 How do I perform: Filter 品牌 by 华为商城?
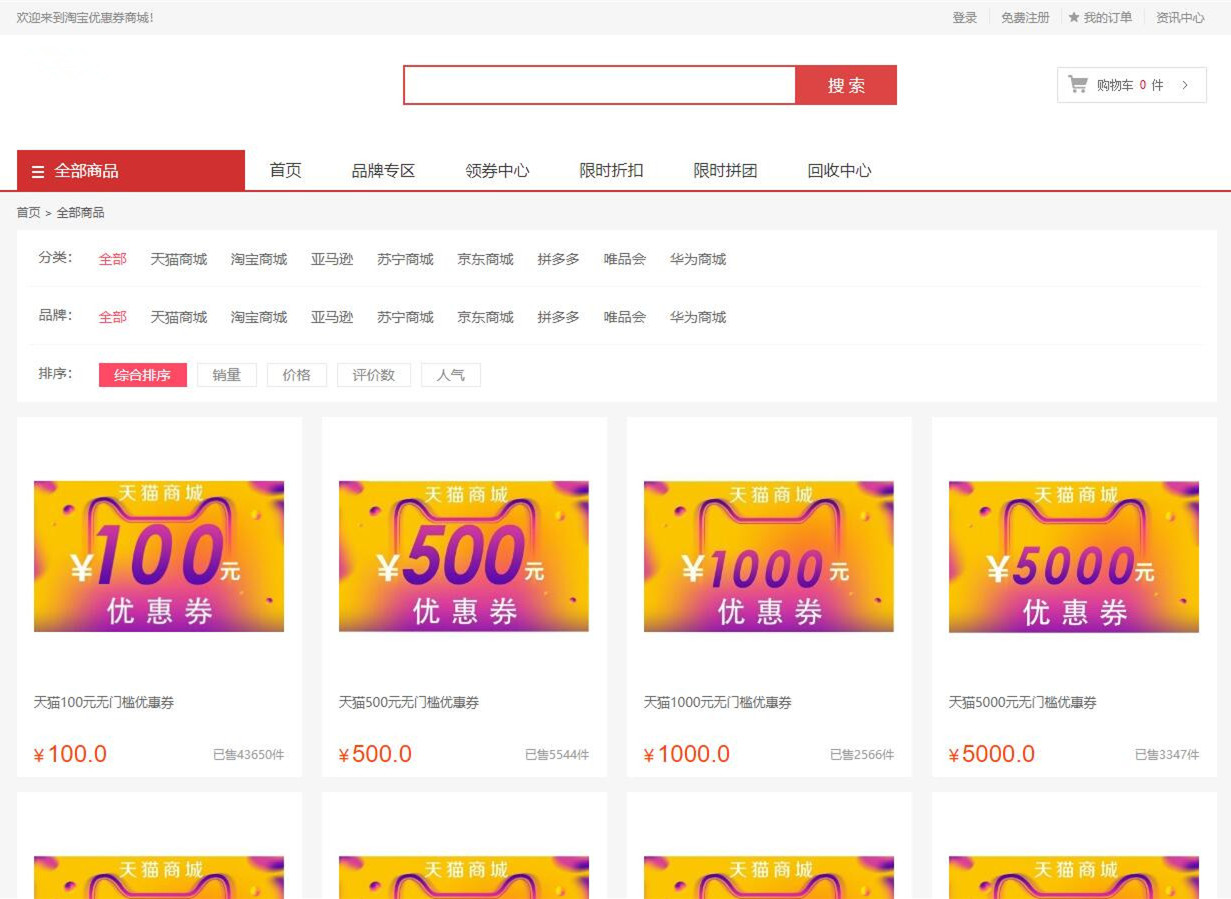point(698,317)
